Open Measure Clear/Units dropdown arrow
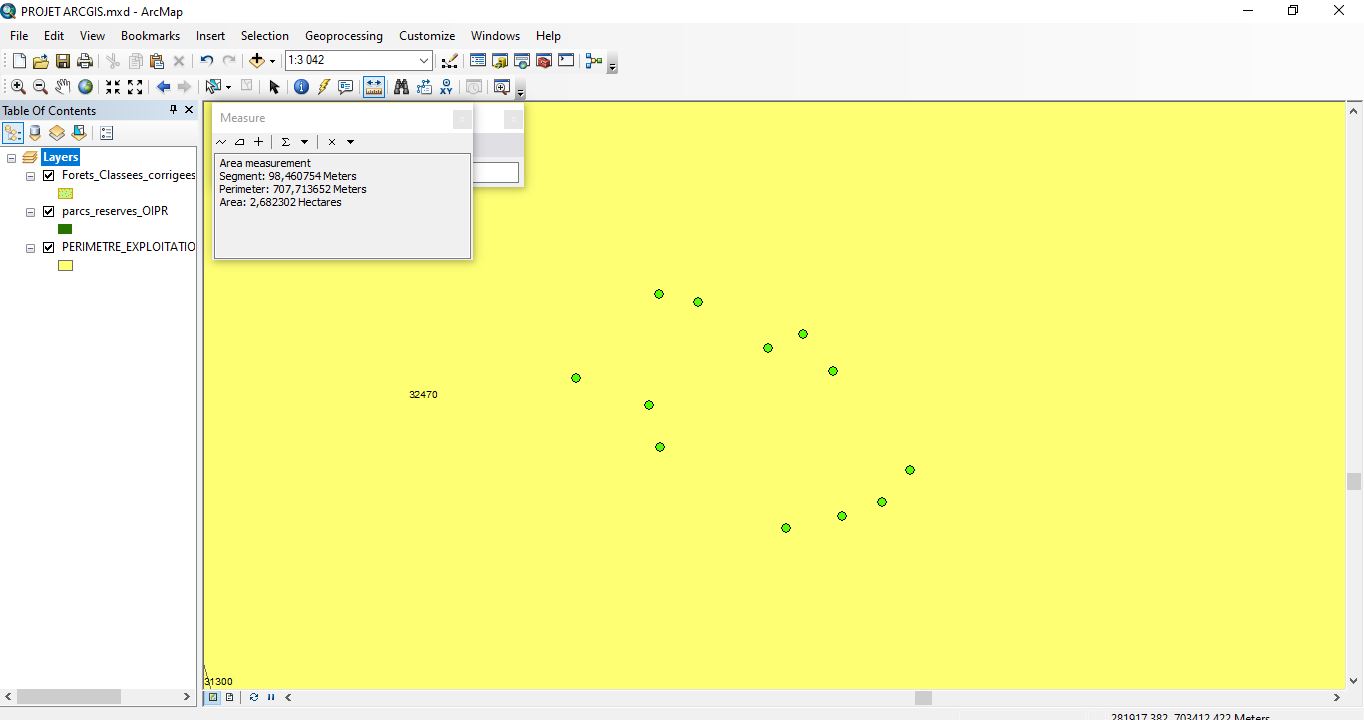Image resolution: width=1364 pixels, height=720 pixels. click(x=350, y=142)
